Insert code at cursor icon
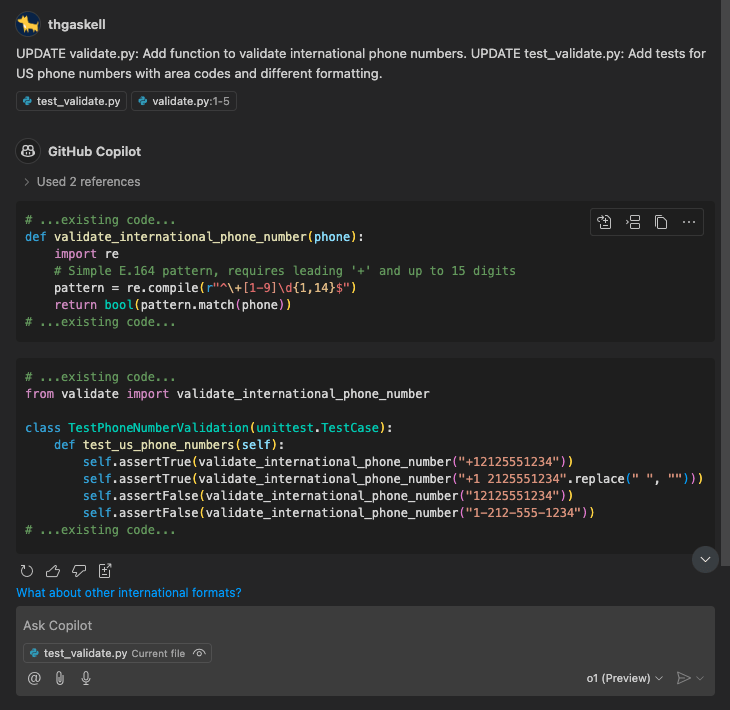 633,222
